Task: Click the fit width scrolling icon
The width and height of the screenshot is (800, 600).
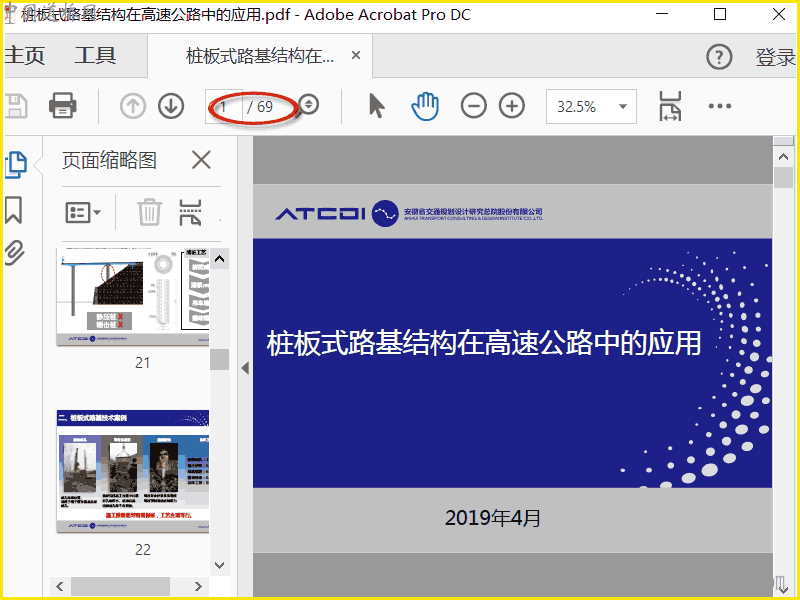Action: 670,106
